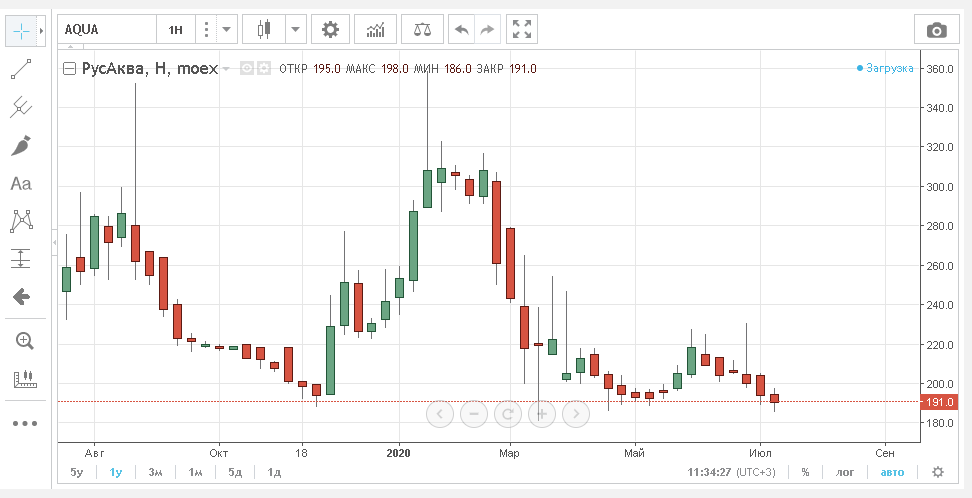Toggle percentage scale with % button
The width and height of the screenshot is (972, 498).
(805, 472)
